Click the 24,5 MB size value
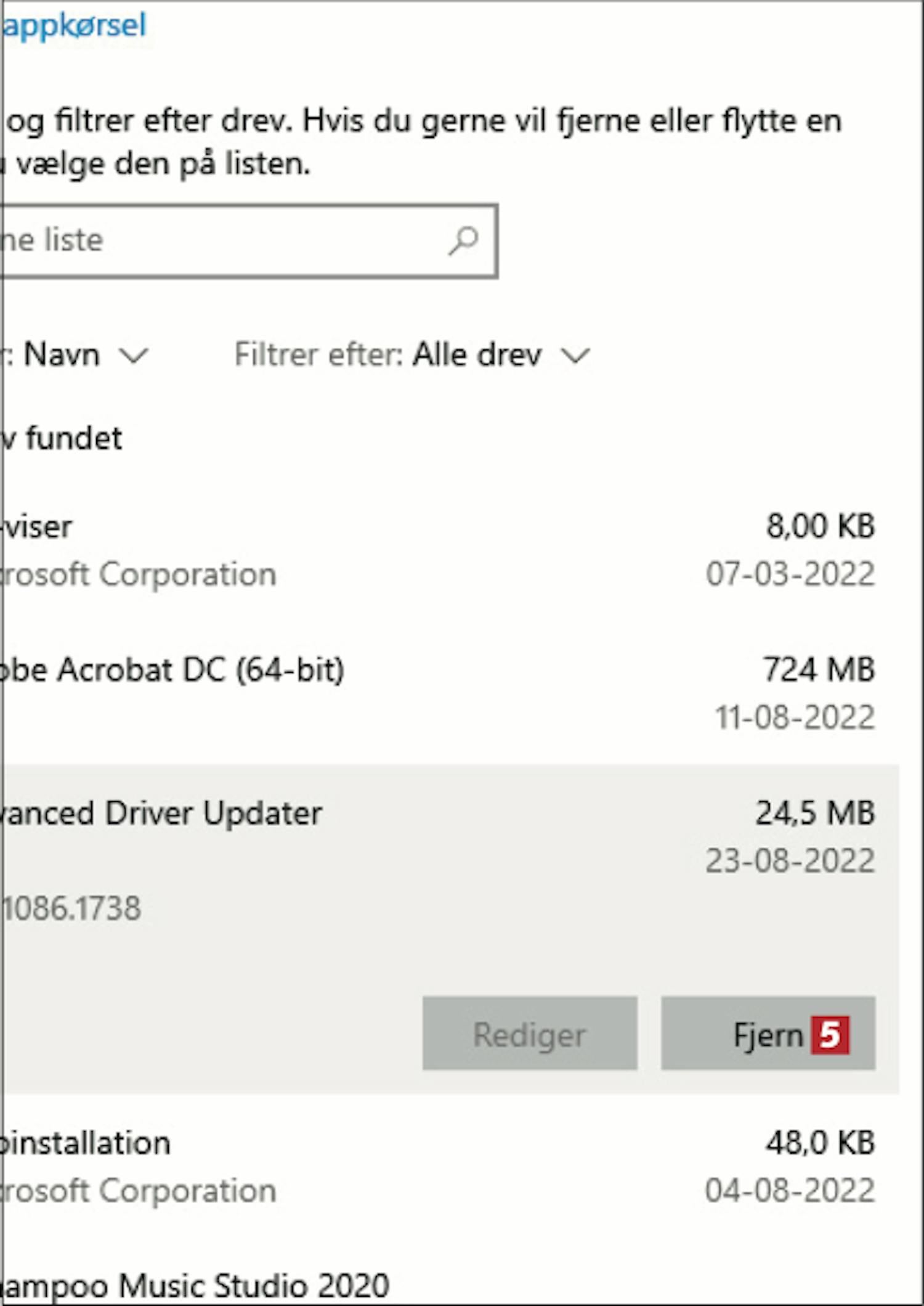This screenshot has height=1306, width=924. [815, 814]
